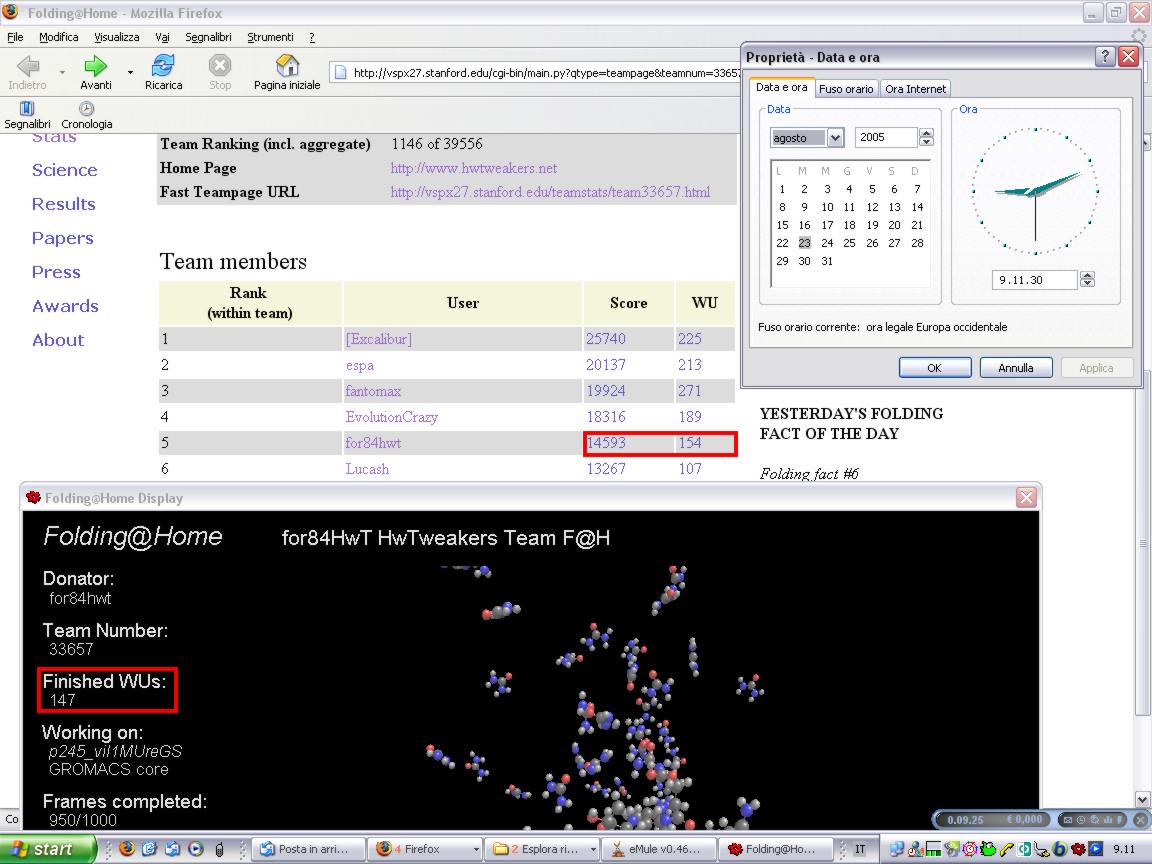Go to Pagina iniziale home icon

click(x=287, y=65)
